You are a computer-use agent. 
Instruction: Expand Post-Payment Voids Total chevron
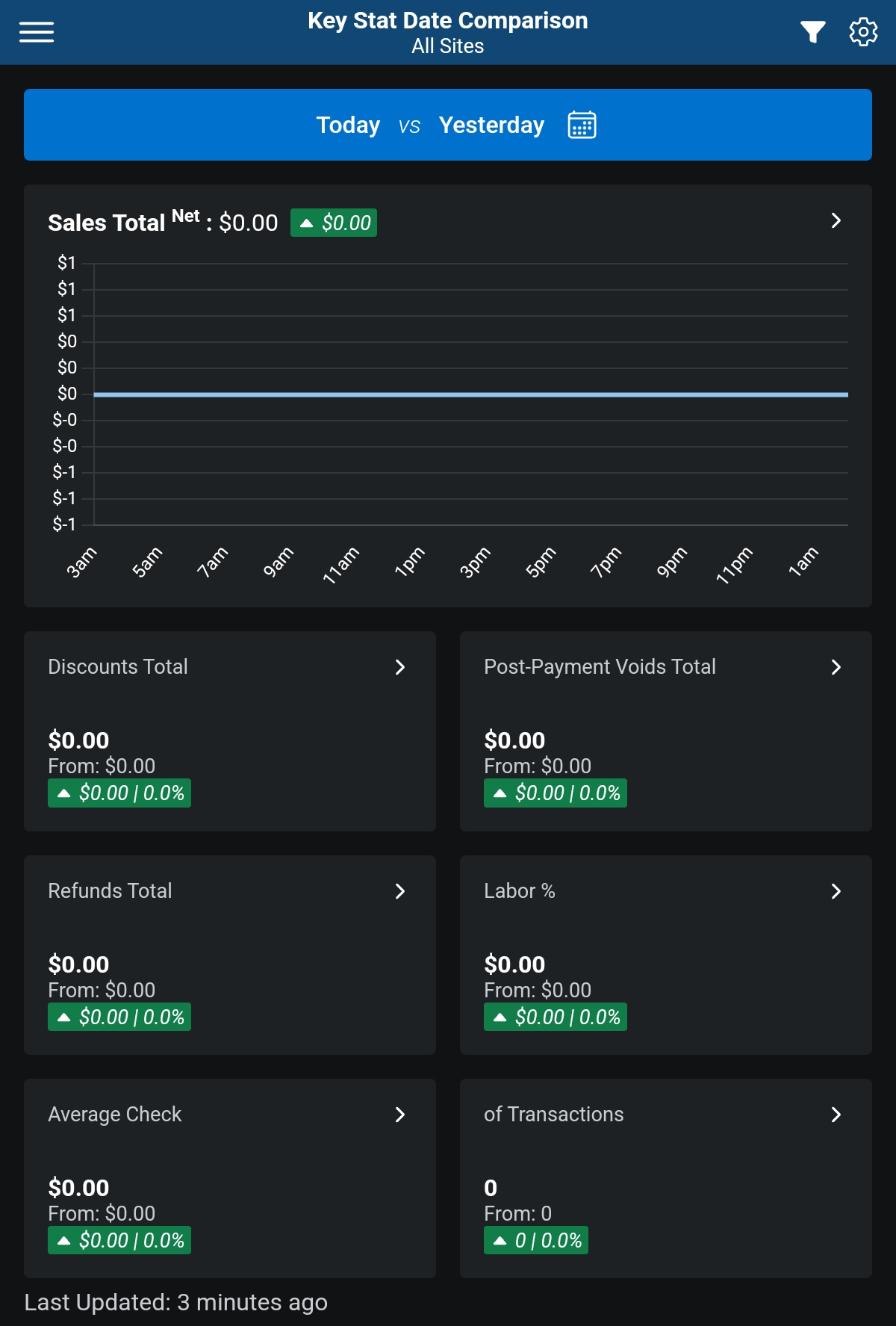tap(836, 667)
